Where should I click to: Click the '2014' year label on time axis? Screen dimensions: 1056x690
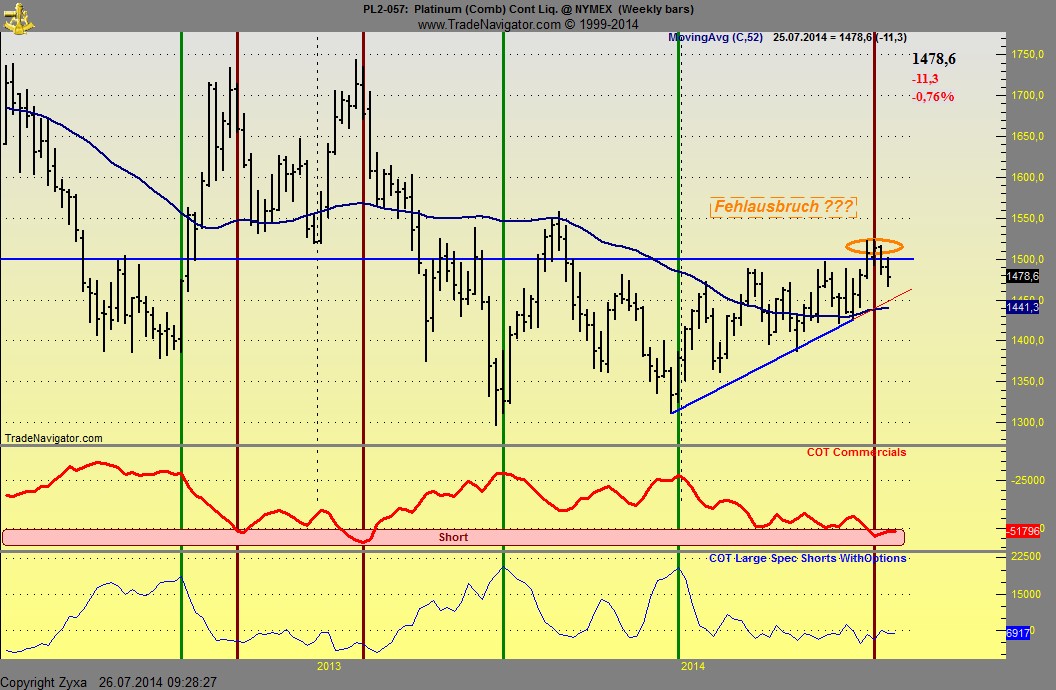[x=693, y=666]
